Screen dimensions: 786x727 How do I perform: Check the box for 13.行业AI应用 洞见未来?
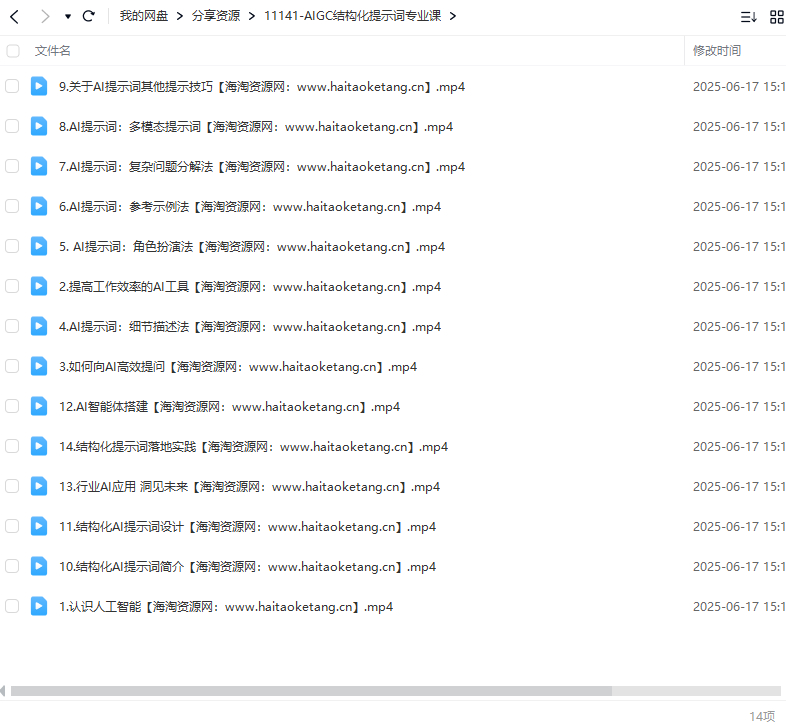[x=12, y=486]
